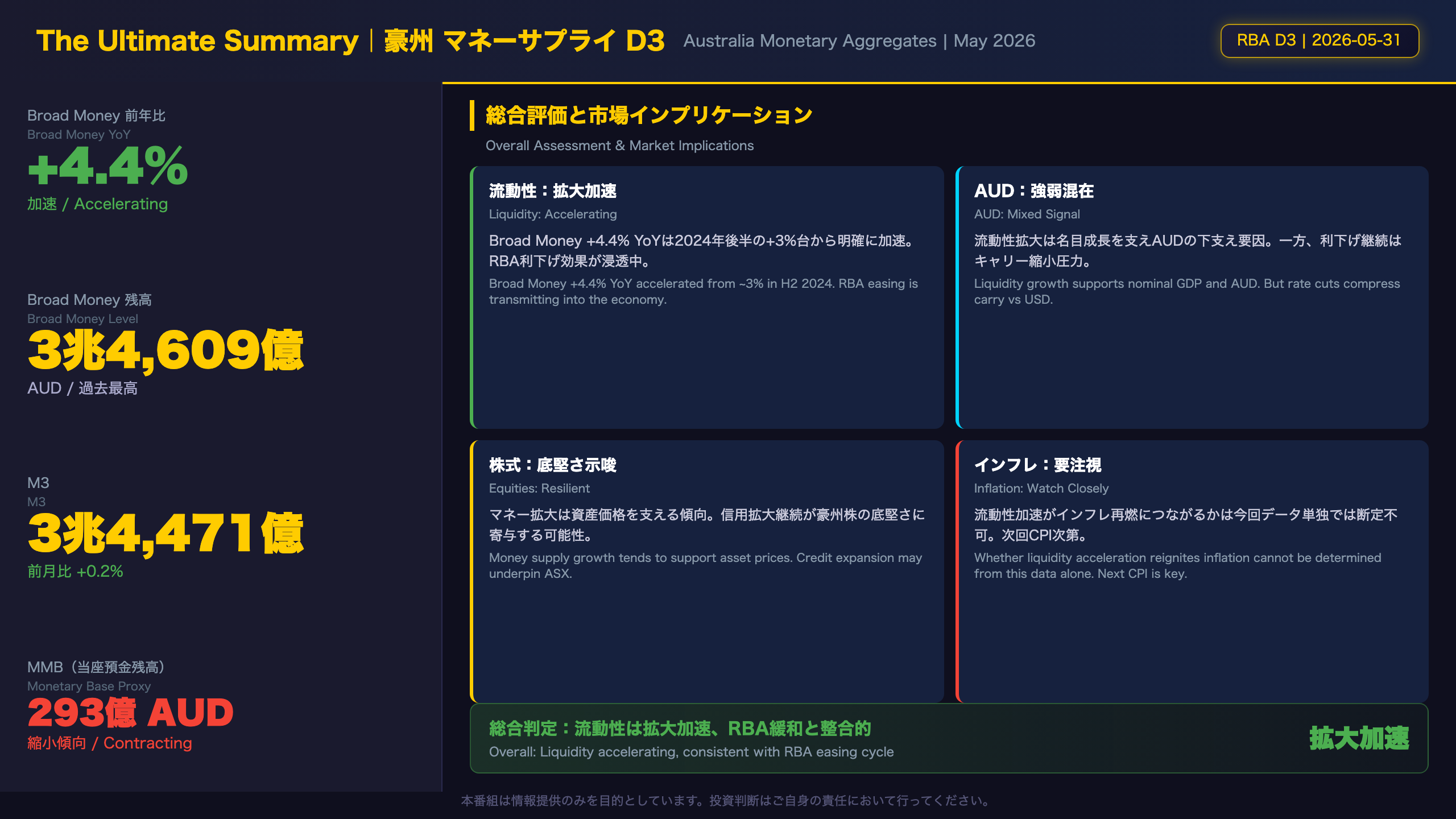Click the '株式：底堅さ示唆' card title
This screenshot has width=1456, height=819.
point(553,465)
